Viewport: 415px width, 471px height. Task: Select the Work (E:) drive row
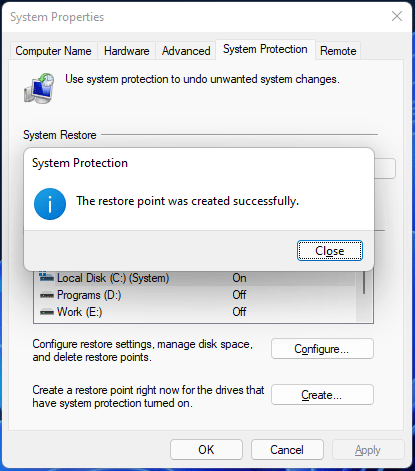tap(195, 312)
